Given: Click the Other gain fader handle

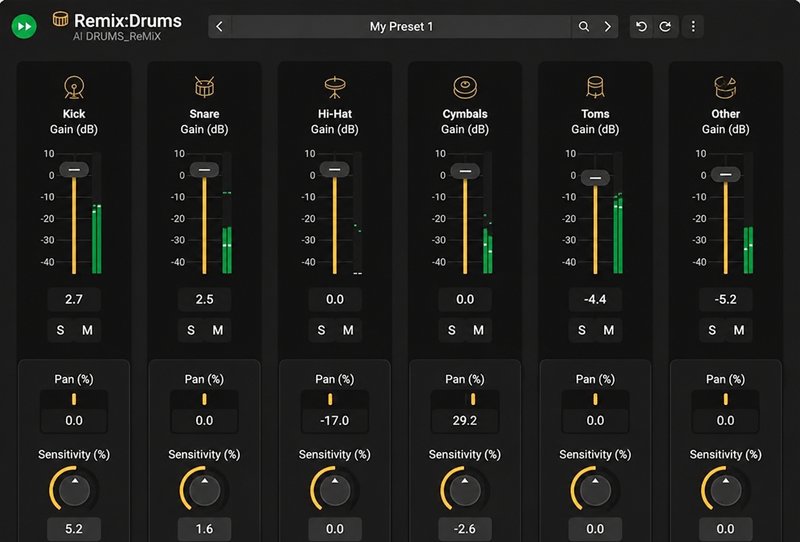Looking at the screenshot, I should [726, 175].
